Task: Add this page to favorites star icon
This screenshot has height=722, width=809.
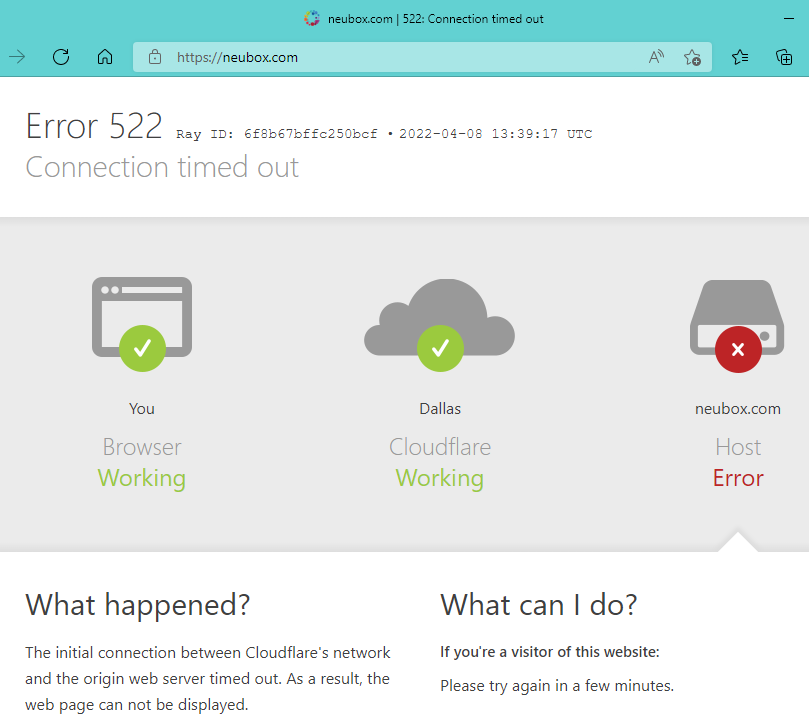Action: tap(692, 57)
